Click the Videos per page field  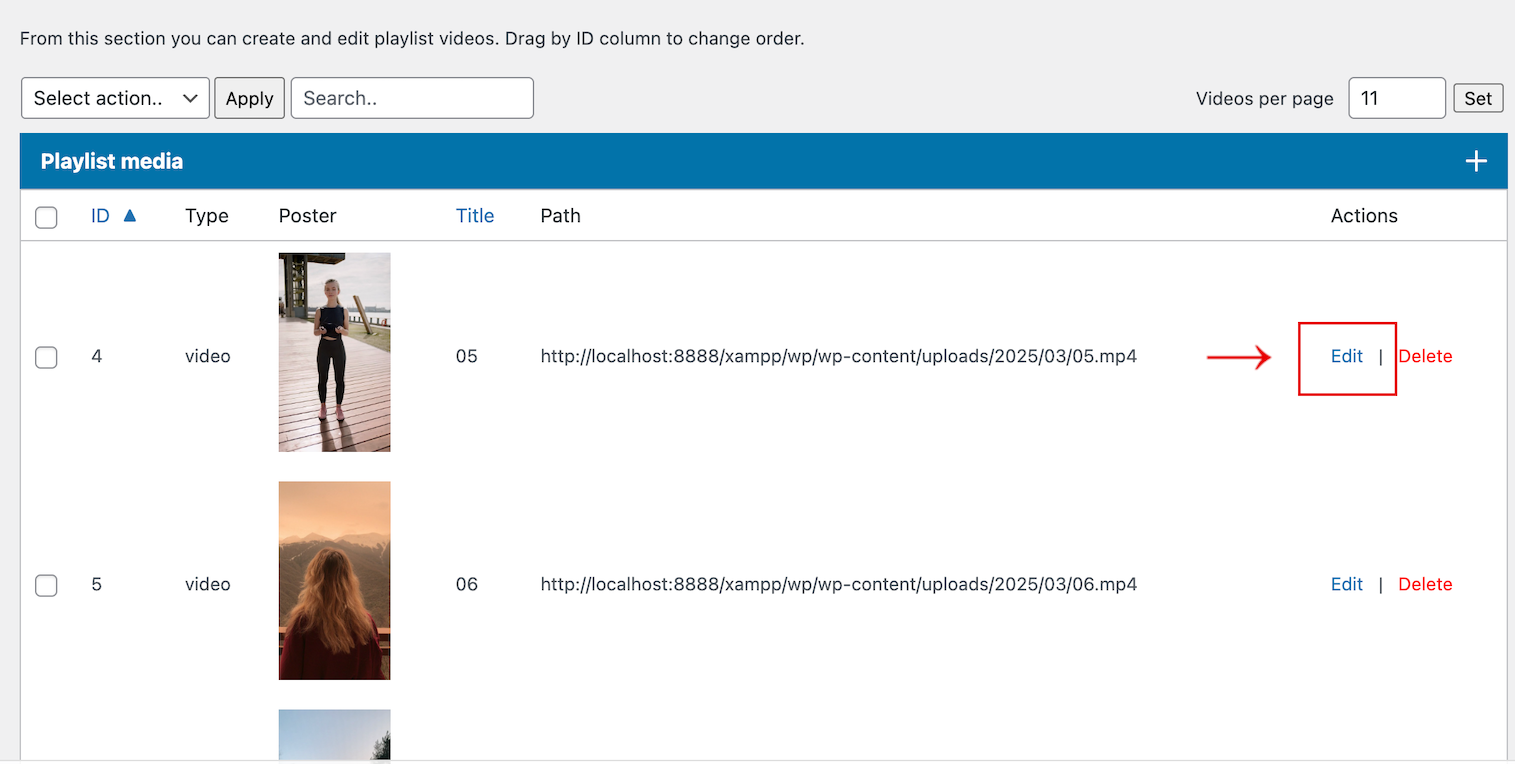coord(1396,98)
